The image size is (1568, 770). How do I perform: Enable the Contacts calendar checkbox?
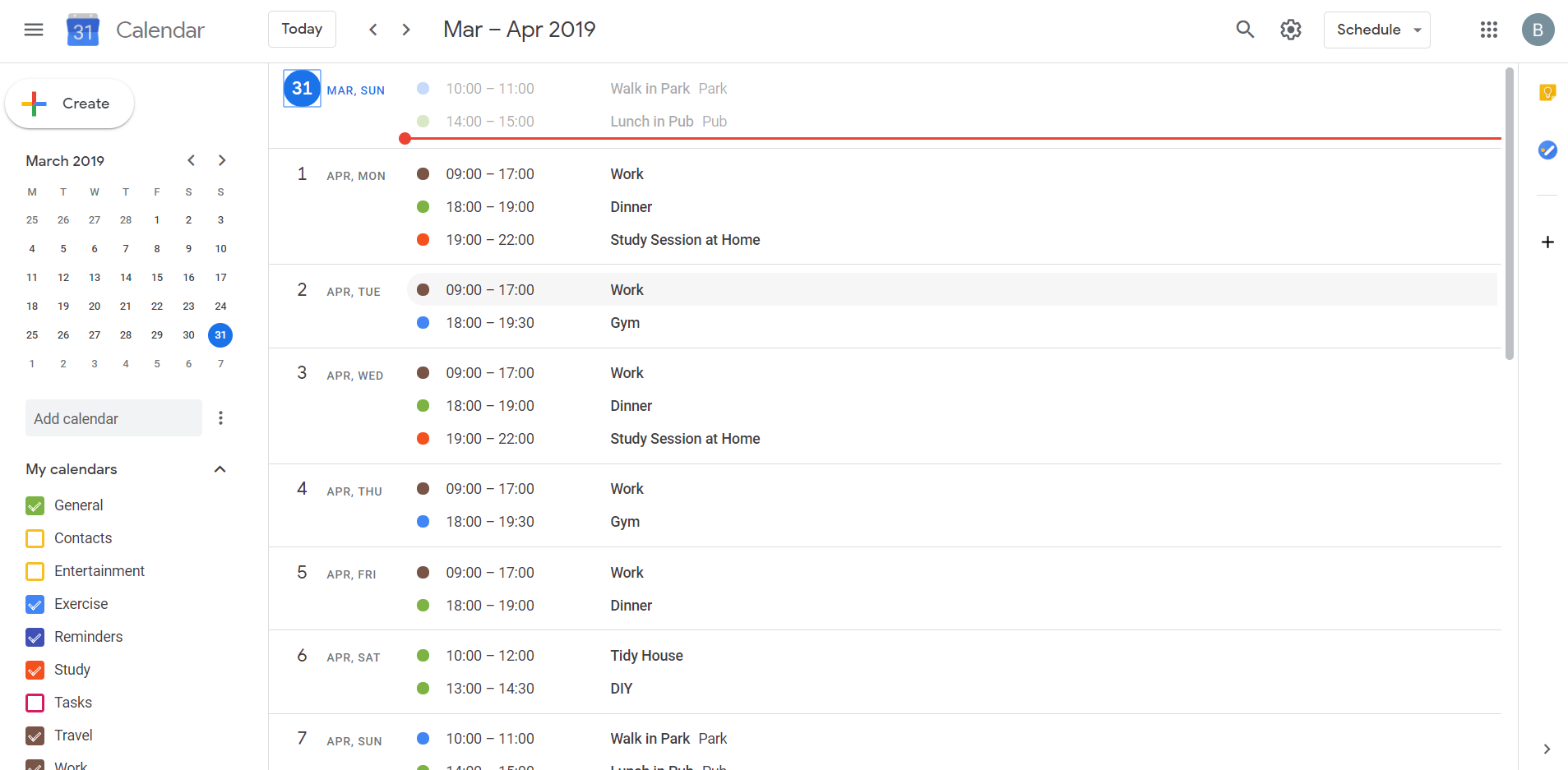[35, 538]
